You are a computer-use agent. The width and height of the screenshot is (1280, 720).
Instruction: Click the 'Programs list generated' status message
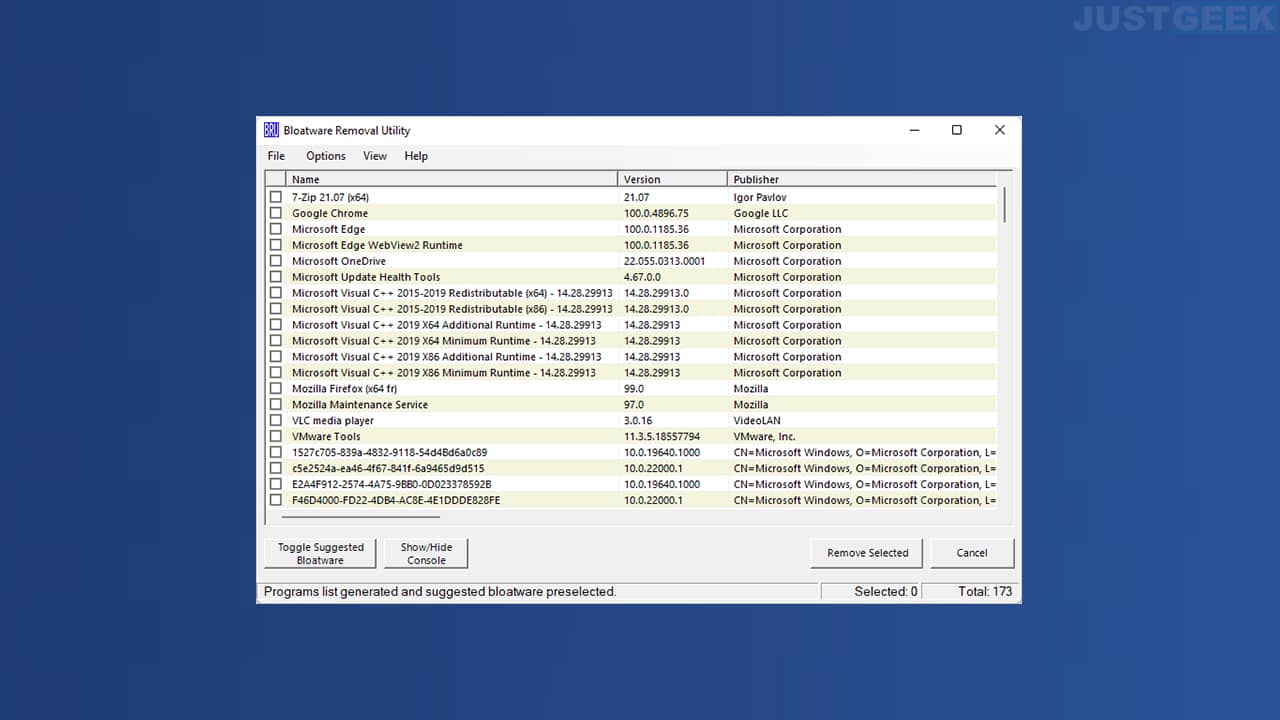pyautogui.click(x=440, y=592)
